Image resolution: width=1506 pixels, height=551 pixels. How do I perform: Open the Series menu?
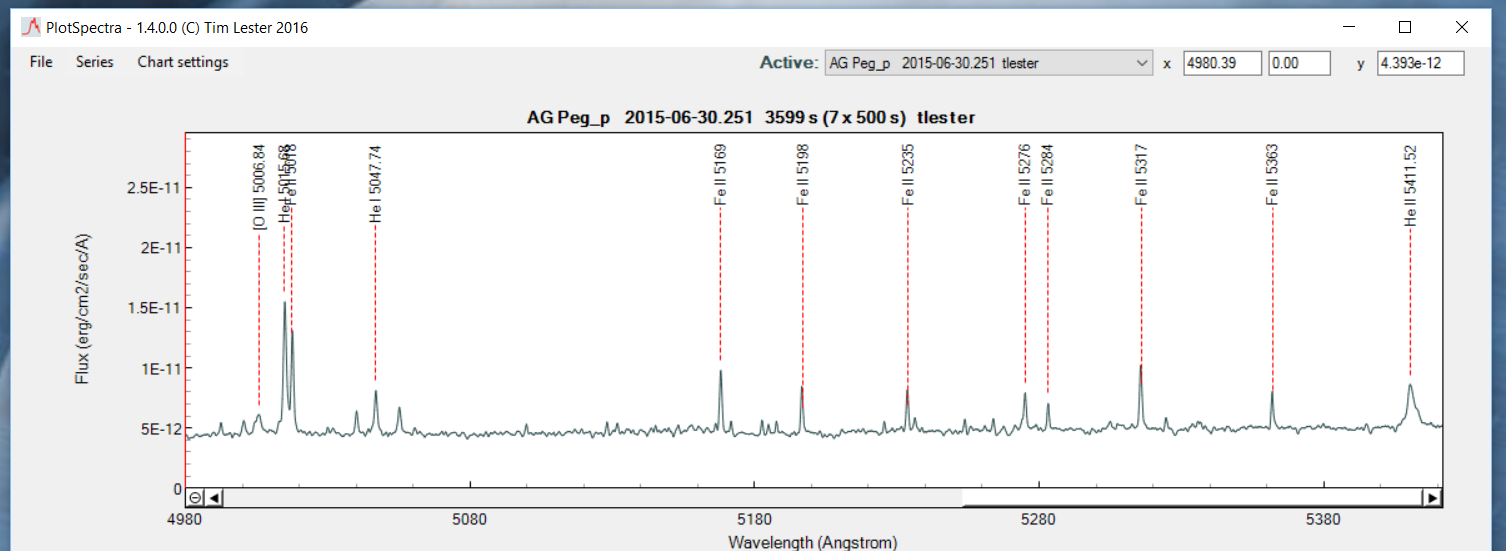pos(95,62)
